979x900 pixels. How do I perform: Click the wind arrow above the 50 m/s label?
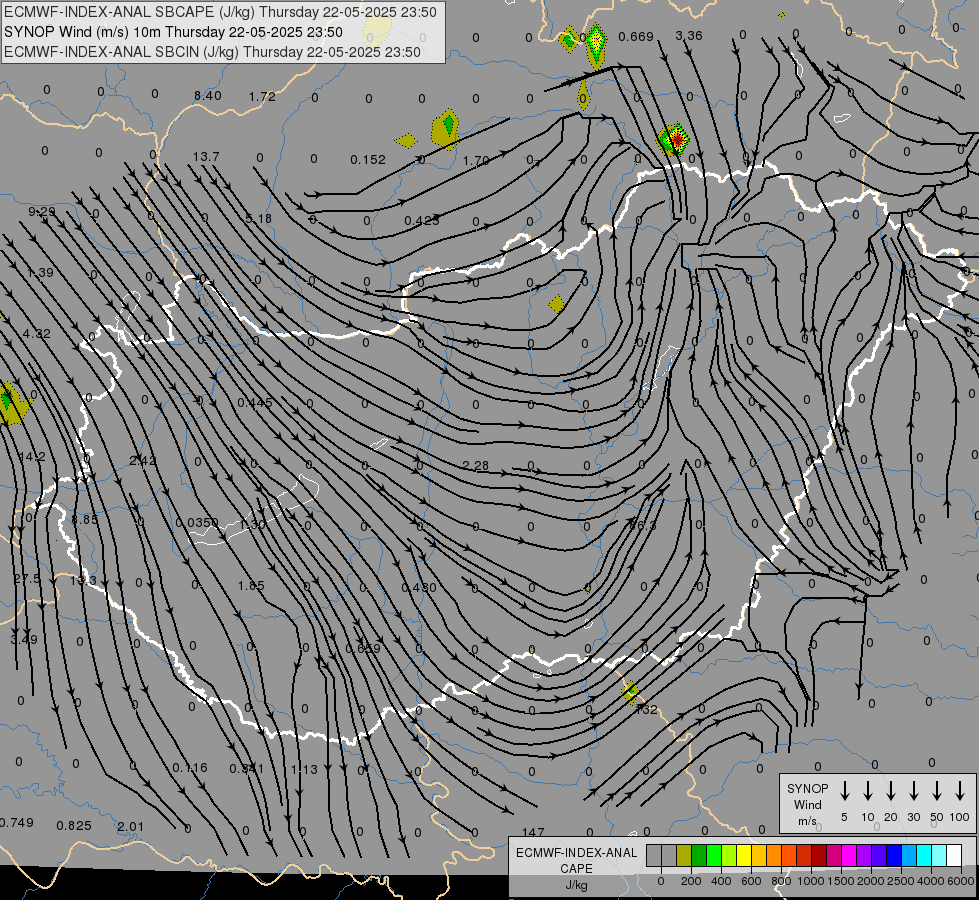pyautogui.click(x=937, y=791)
